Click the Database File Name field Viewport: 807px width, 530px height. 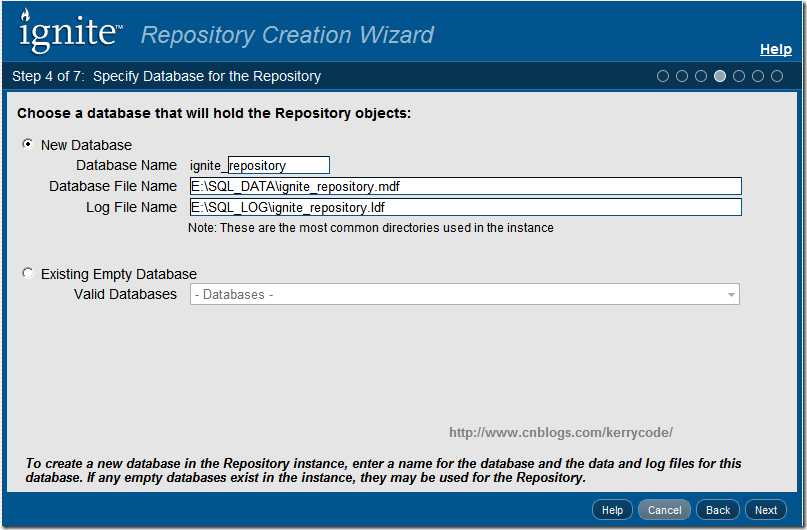click(x=466, y=186)
